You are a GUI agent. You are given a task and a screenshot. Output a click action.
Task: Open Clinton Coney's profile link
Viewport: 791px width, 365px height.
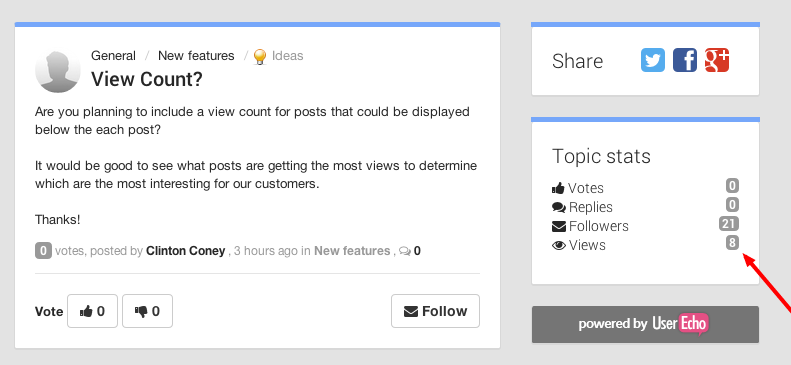[186, 251]
